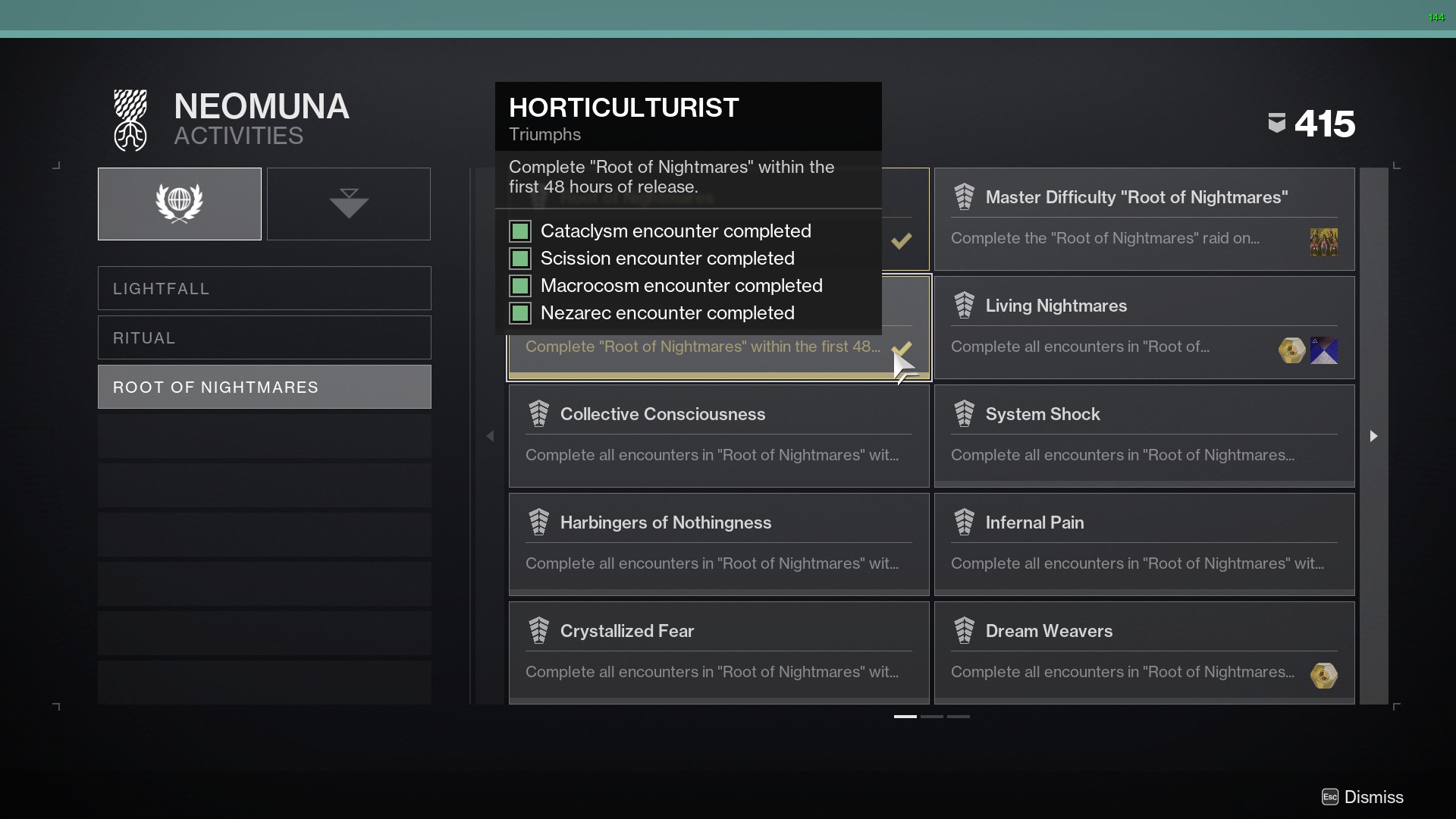Click the Nezarec encounter completed checkbox

coord(520,313)
